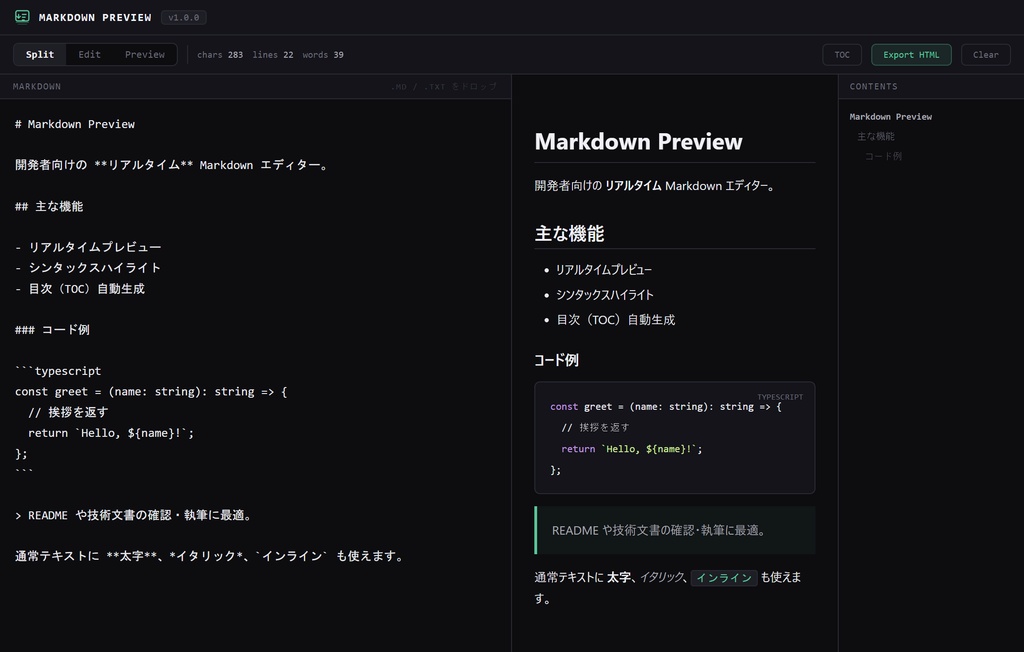The width and height of the screenshot is (1024, 652).
Task: Click the 開発者向けの line in editor
Action: tap(172, 165)
